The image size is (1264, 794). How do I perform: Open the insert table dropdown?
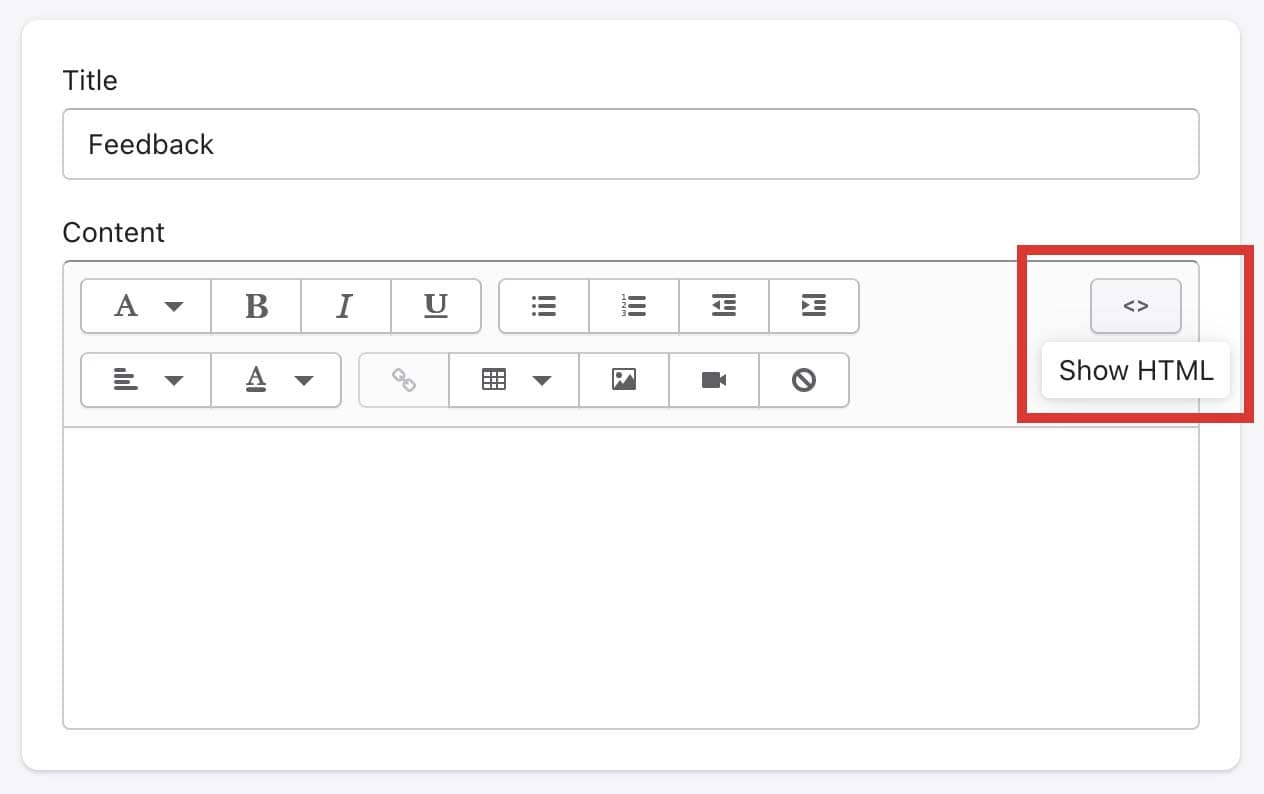[x=514, y=380]
